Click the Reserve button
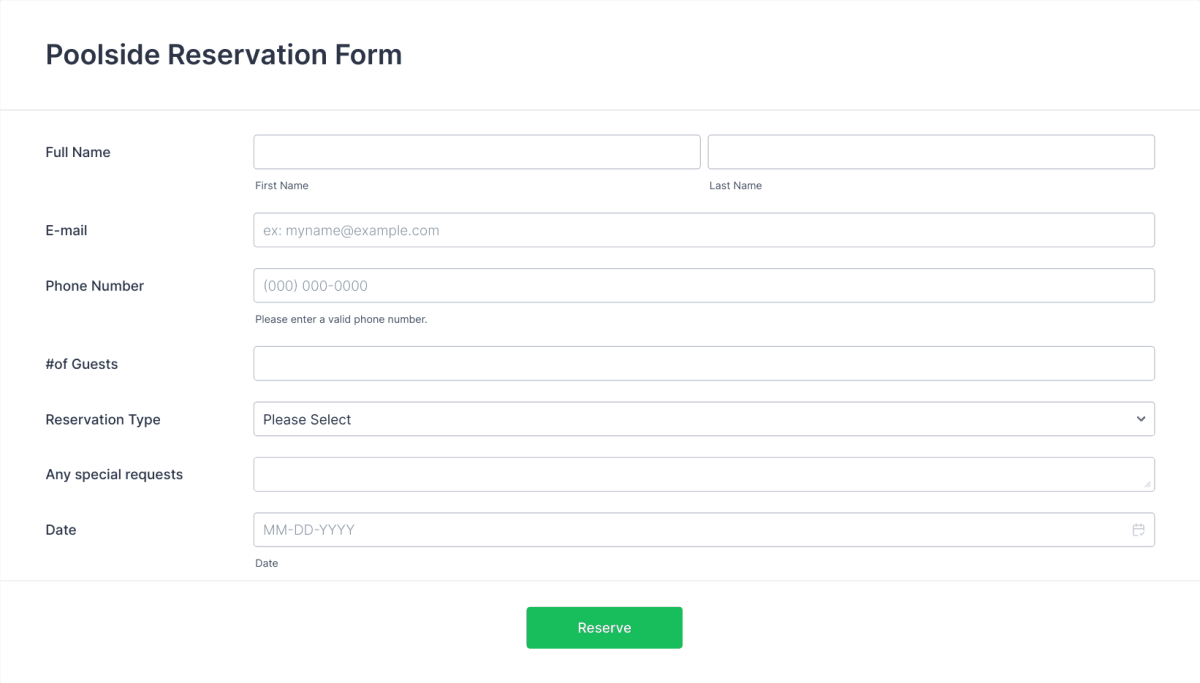Screen dimensions: 1200x683 click(604, 627)
